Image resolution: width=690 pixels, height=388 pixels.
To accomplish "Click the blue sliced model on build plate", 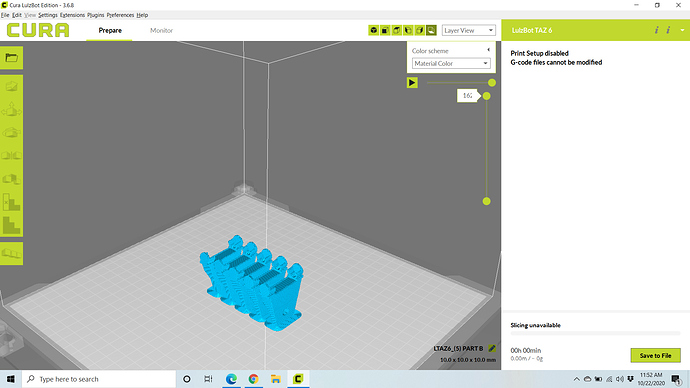I will point(252,284).
